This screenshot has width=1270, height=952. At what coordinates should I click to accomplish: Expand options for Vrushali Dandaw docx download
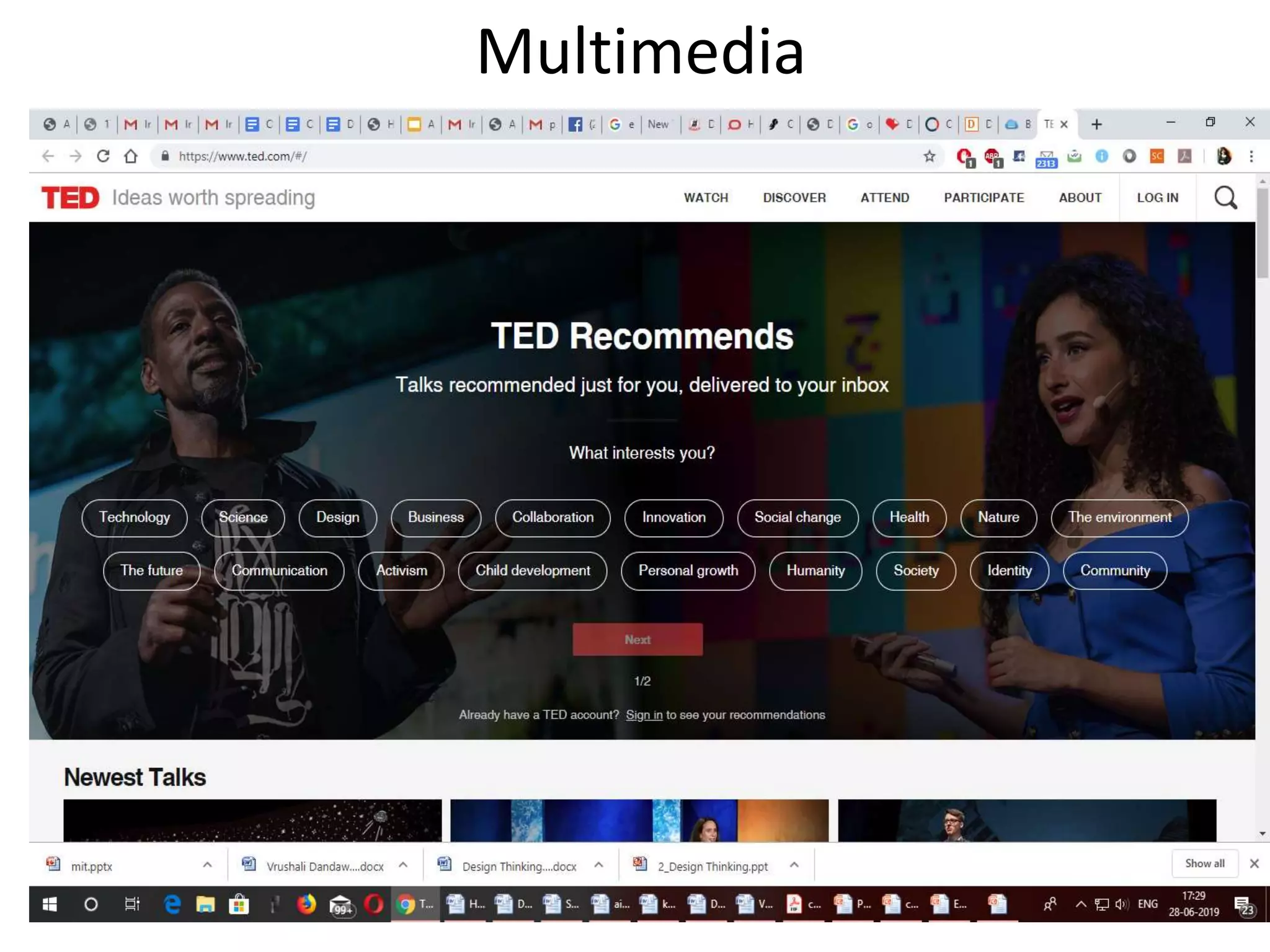(x=403, y=865)
